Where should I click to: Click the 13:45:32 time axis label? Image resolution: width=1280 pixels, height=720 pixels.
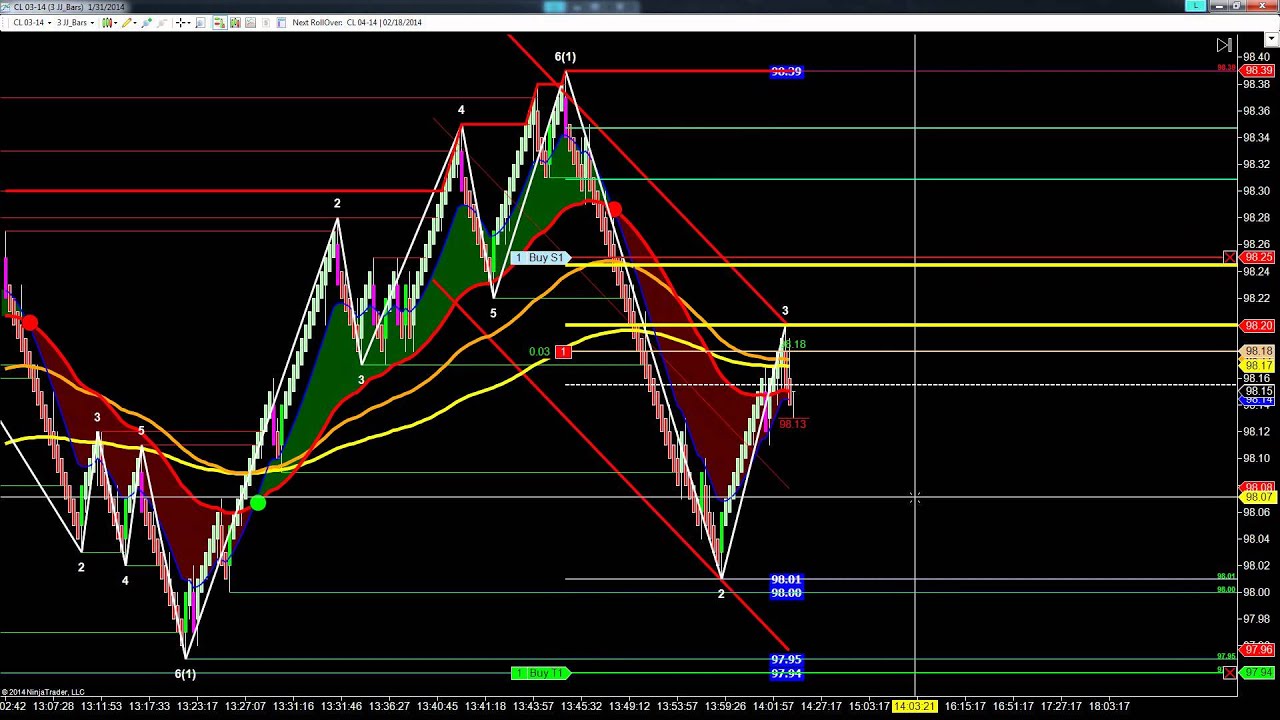(581, 706)
